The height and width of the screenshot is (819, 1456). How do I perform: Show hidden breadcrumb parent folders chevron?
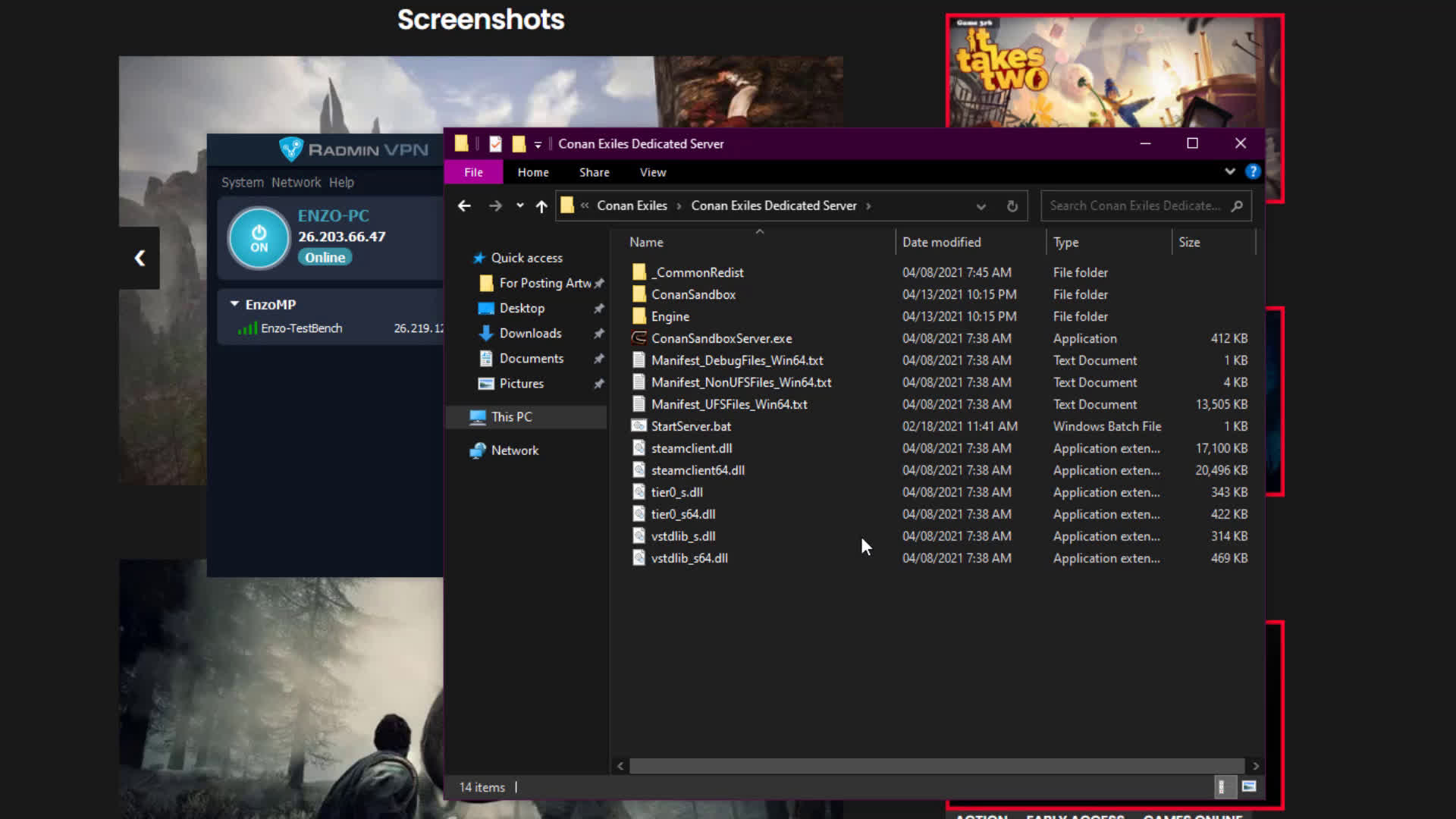pos(585,206)
